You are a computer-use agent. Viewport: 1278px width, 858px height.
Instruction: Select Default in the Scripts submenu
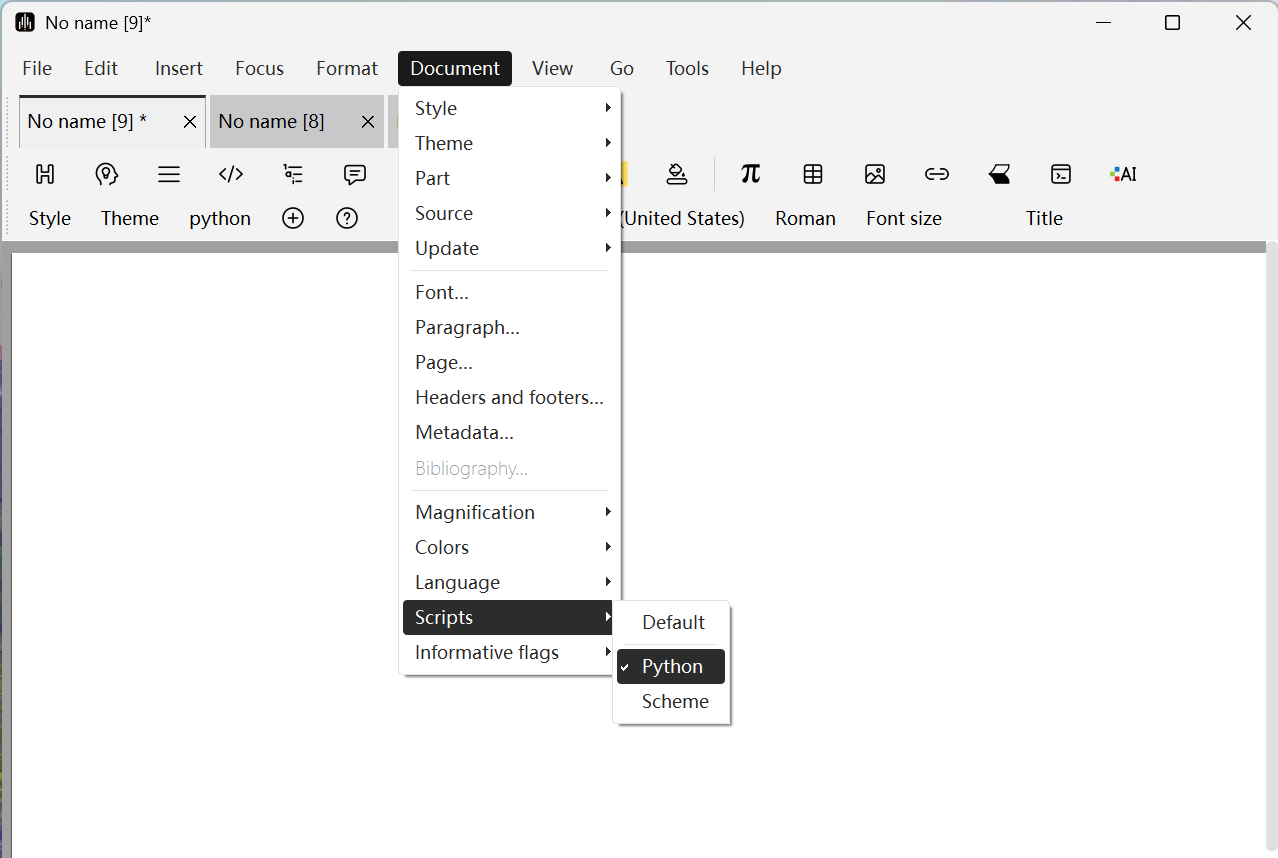point(673,622)
